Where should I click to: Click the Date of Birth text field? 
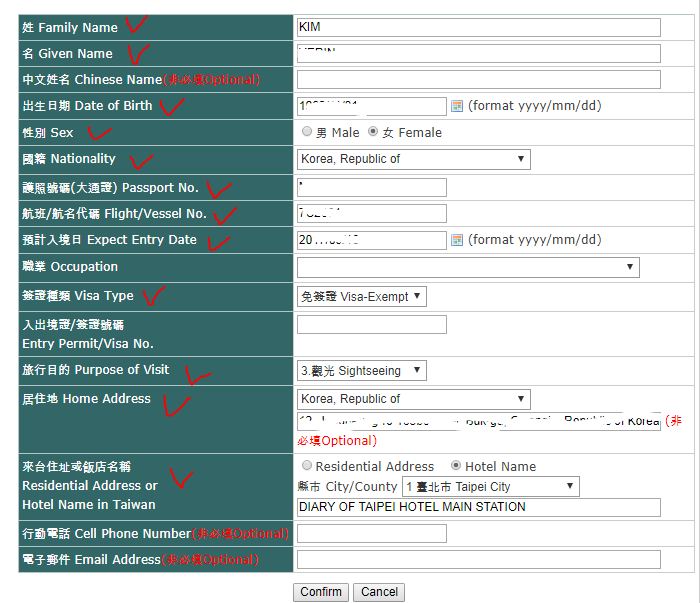click(372, 106)
